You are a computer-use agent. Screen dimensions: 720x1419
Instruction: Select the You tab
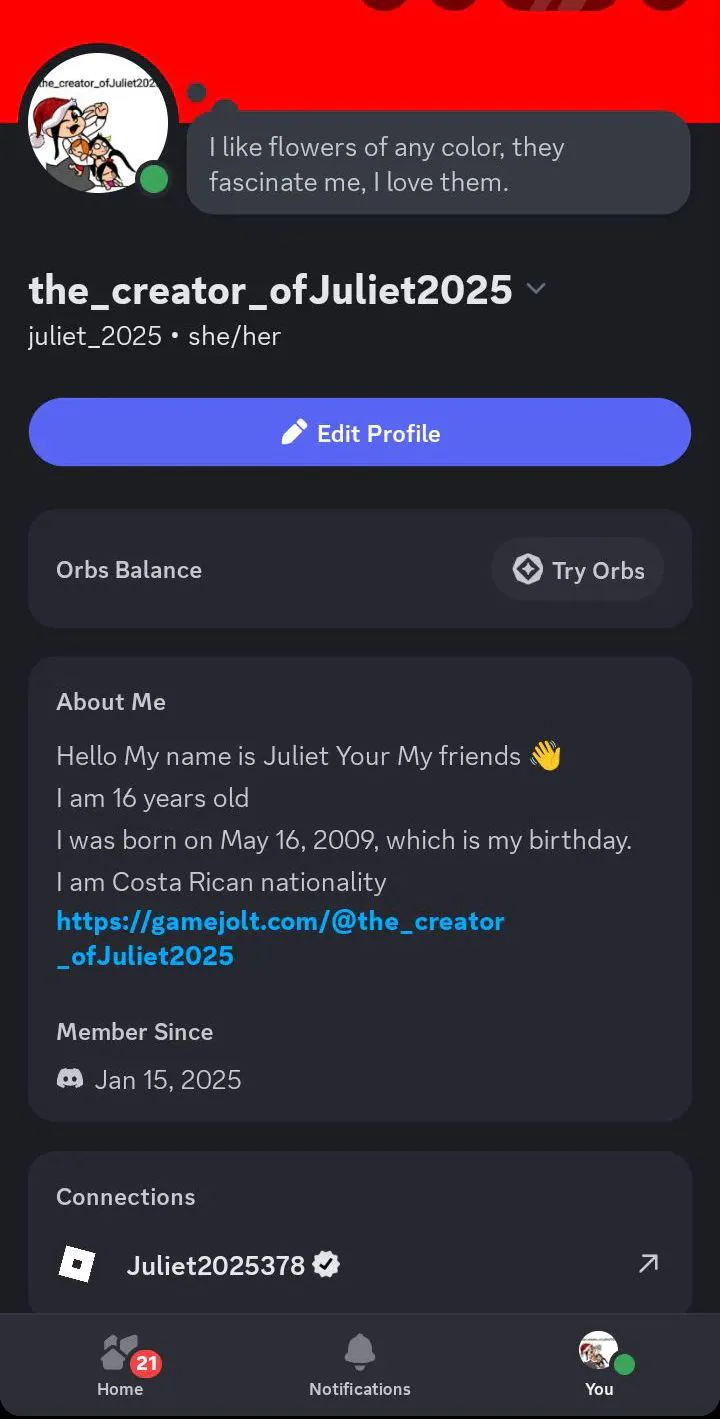coord(599,1368)
